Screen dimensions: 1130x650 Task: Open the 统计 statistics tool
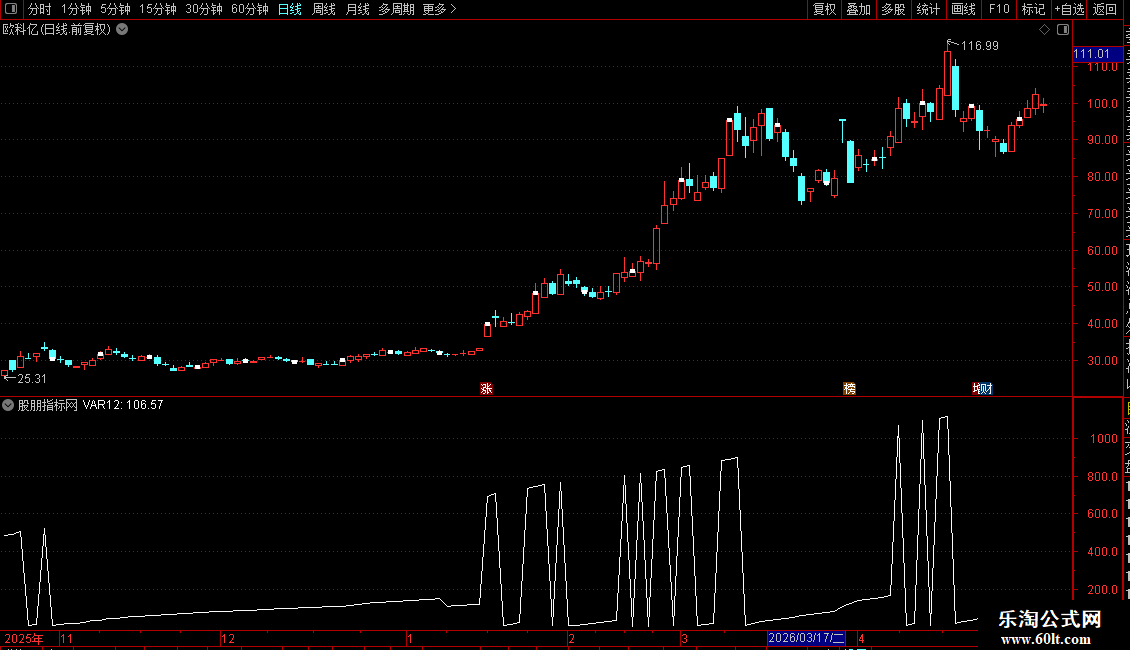tap(927, 9)
